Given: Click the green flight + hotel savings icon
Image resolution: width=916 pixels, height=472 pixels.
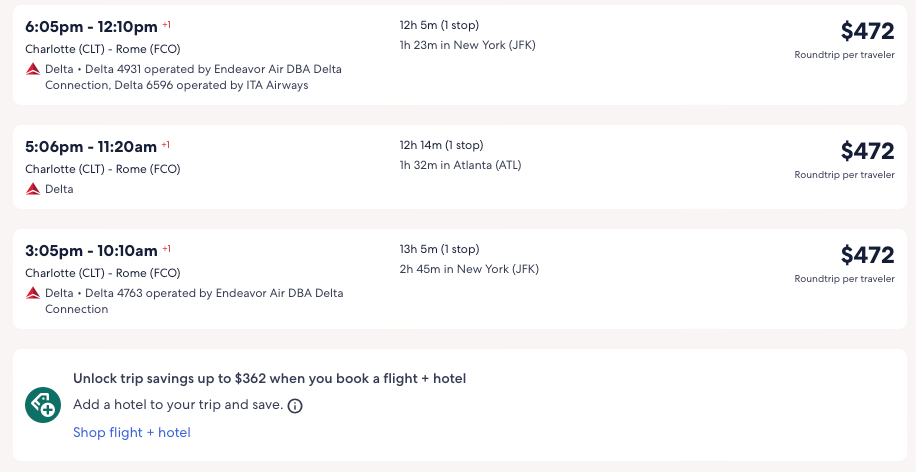Looking at the screenshot, I should coord(42,405).
